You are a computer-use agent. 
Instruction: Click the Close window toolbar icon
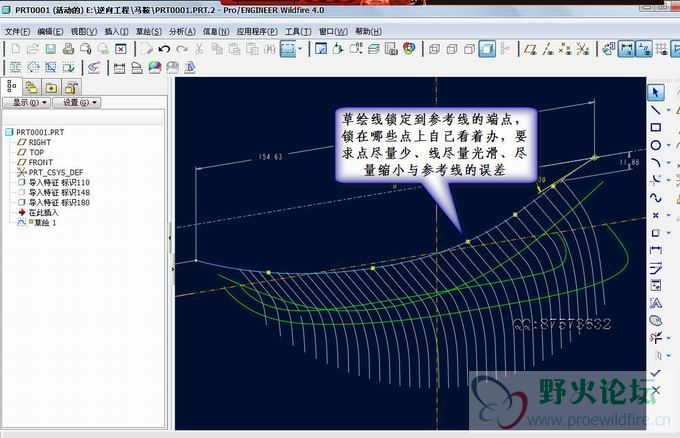(x=121, y=49)
